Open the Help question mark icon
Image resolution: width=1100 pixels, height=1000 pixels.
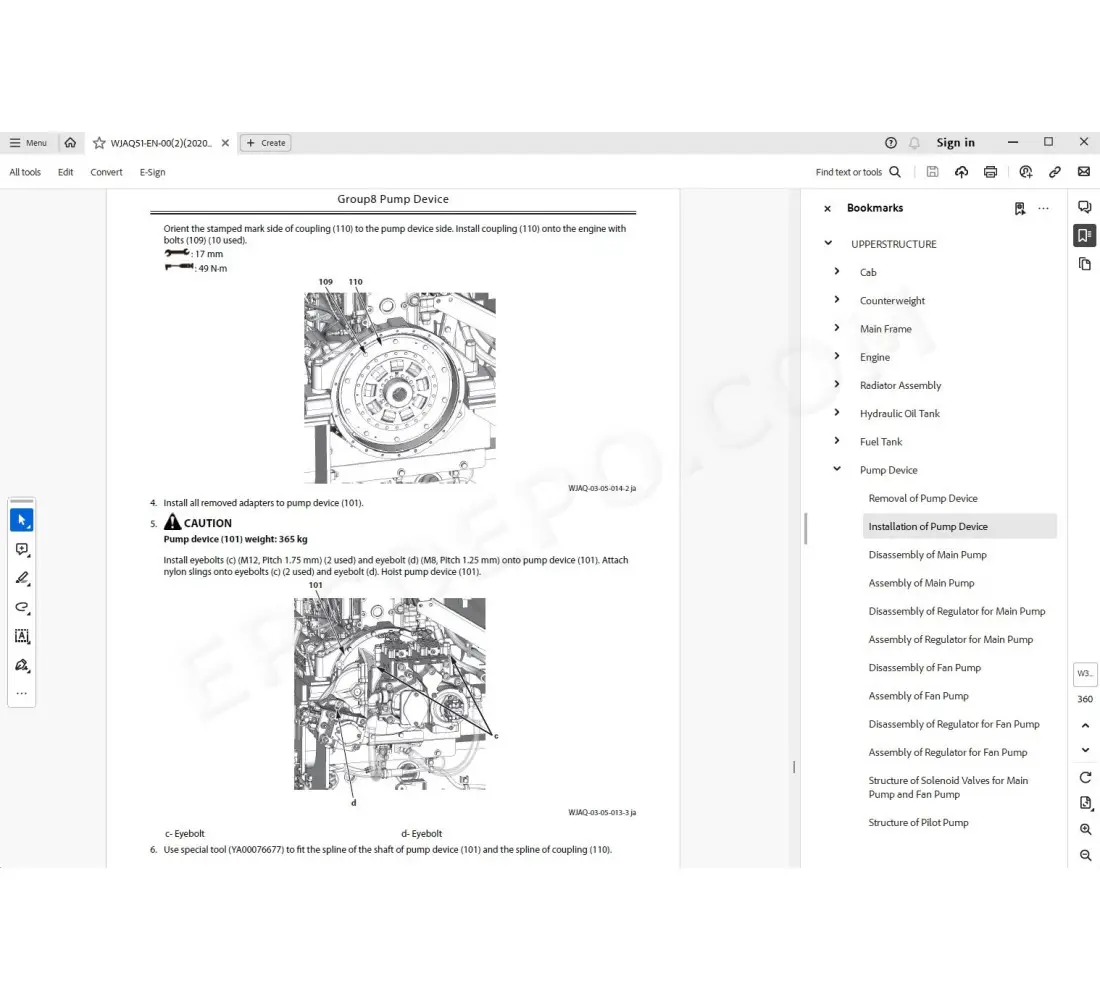(891, 143)
